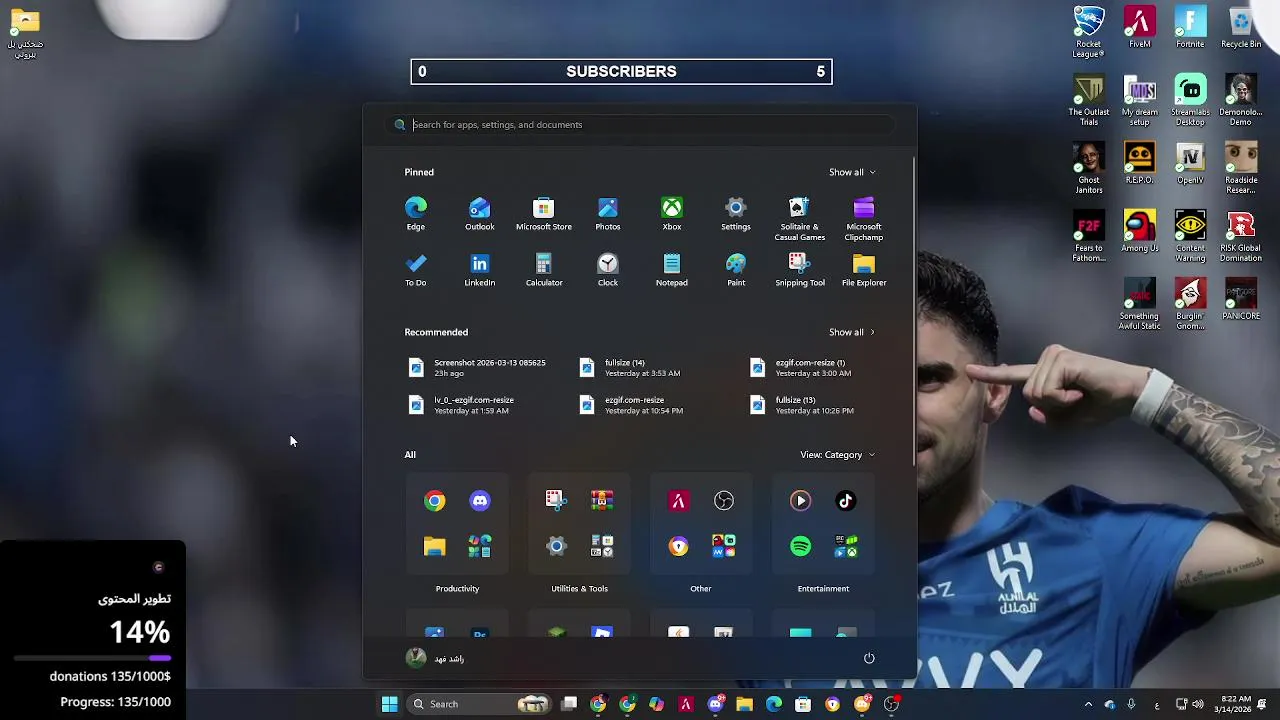
Task: Open Microsoft Edge from taskbar
Action: tap(774, 704)
